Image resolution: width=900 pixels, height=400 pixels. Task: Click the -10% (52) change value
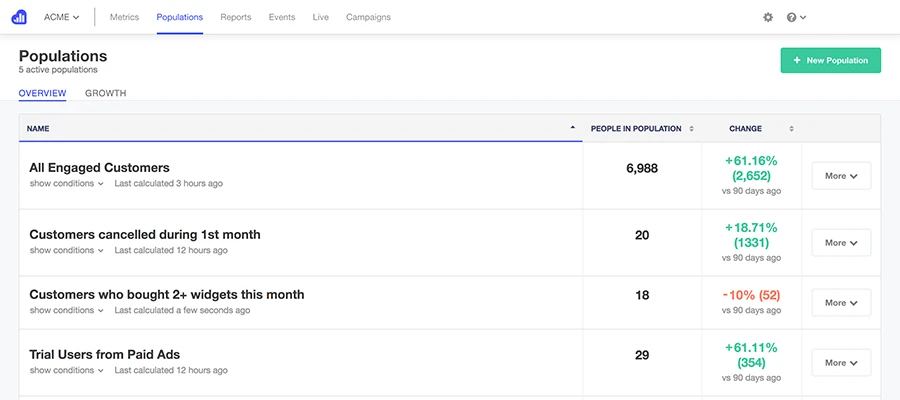[751, 295]
